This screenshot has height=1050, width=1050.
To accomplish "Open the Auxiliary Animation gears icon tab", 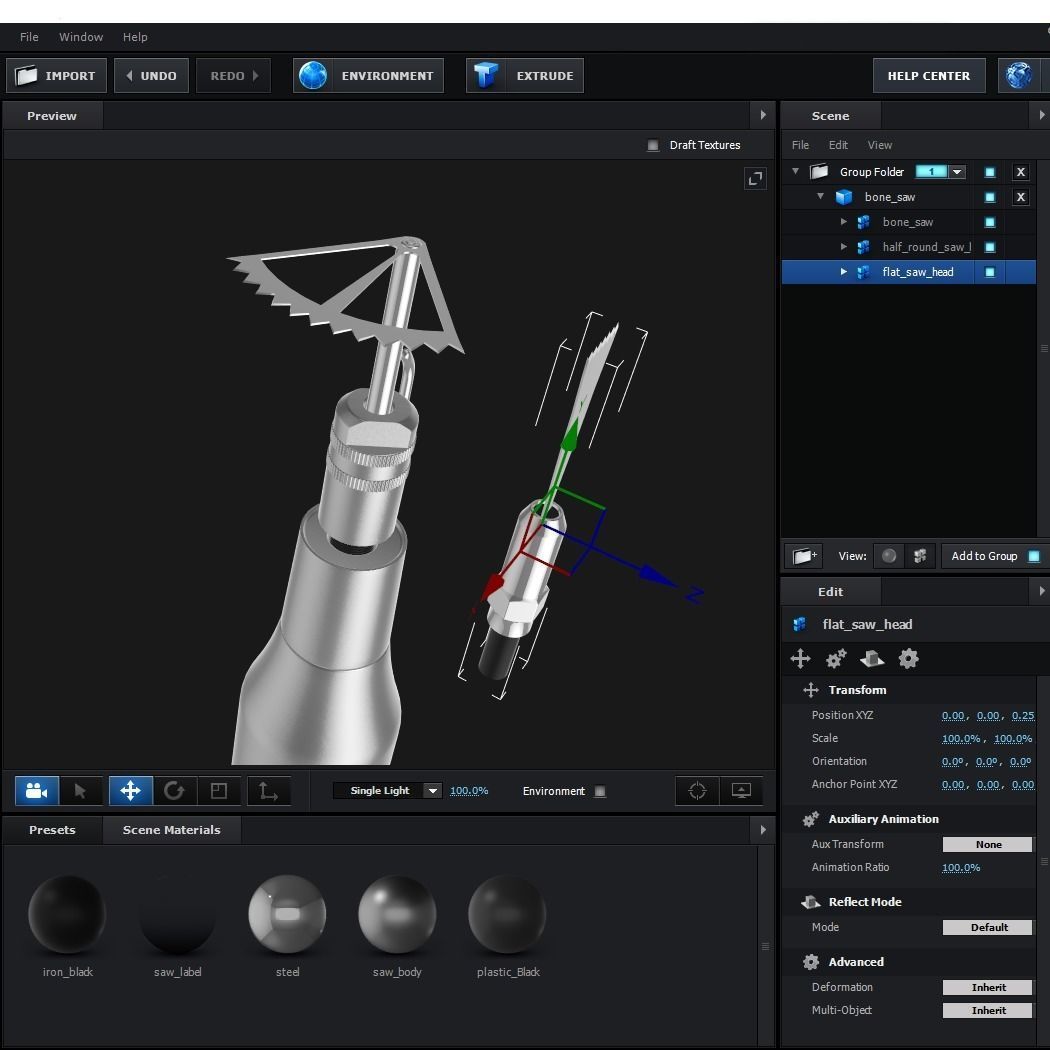I will (x=836, y=658).
